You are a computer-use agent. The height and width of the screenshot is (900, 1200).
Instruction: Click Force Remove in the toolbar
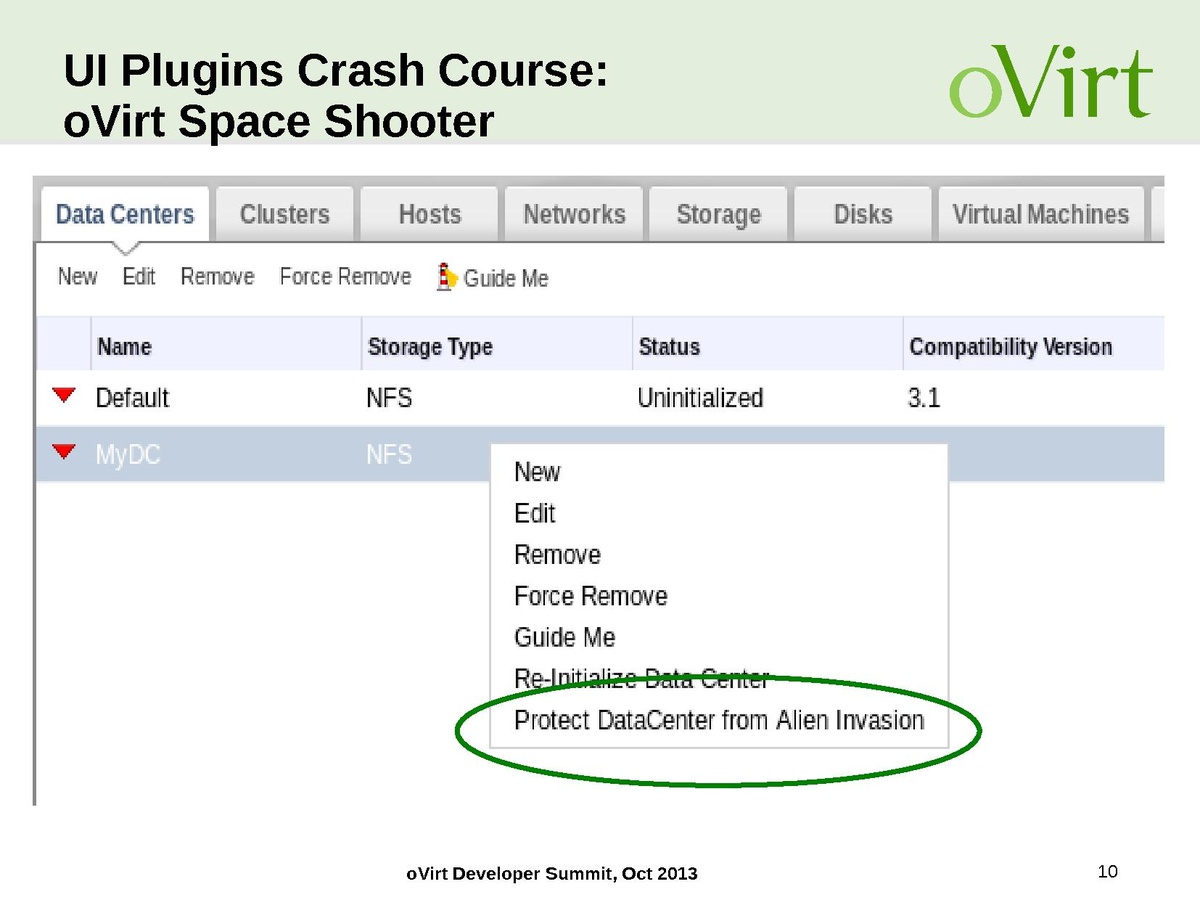pyautogui.click(x=345, y=277)
